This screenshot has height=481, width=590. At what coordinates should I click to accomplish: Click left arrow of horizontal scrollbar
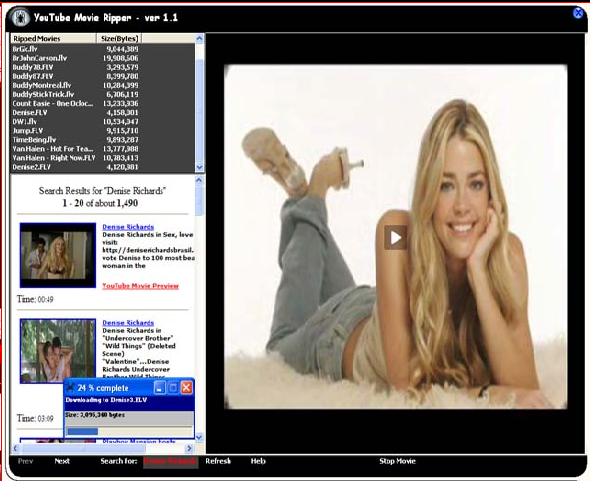click(16, 448)
